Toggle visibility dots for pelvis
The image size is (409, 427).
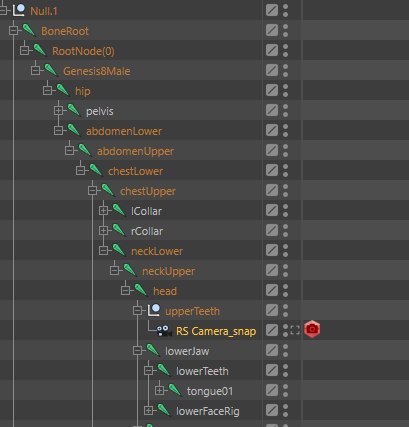tap(285, 110)
